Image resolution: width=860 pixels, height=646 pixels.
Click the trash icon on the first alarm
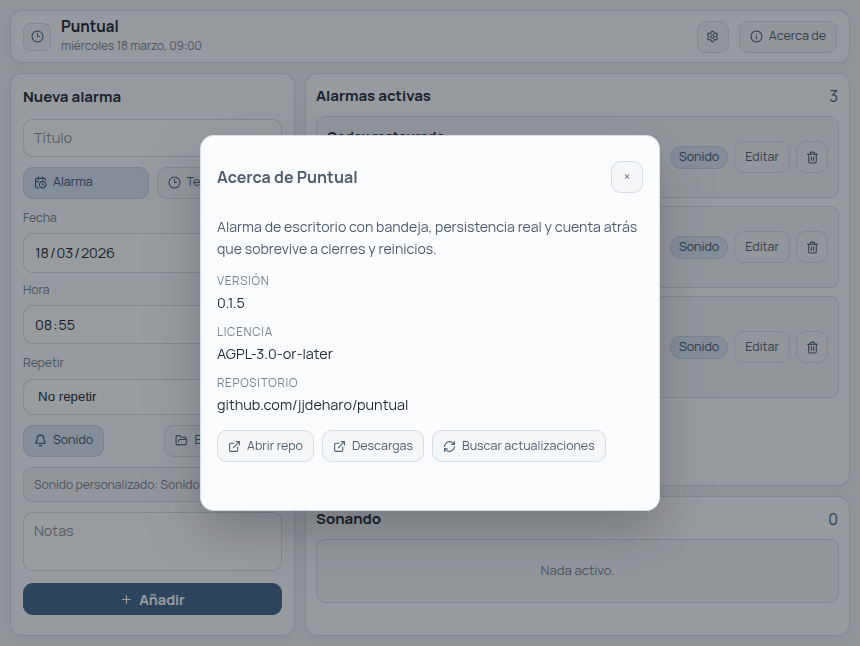811,157
